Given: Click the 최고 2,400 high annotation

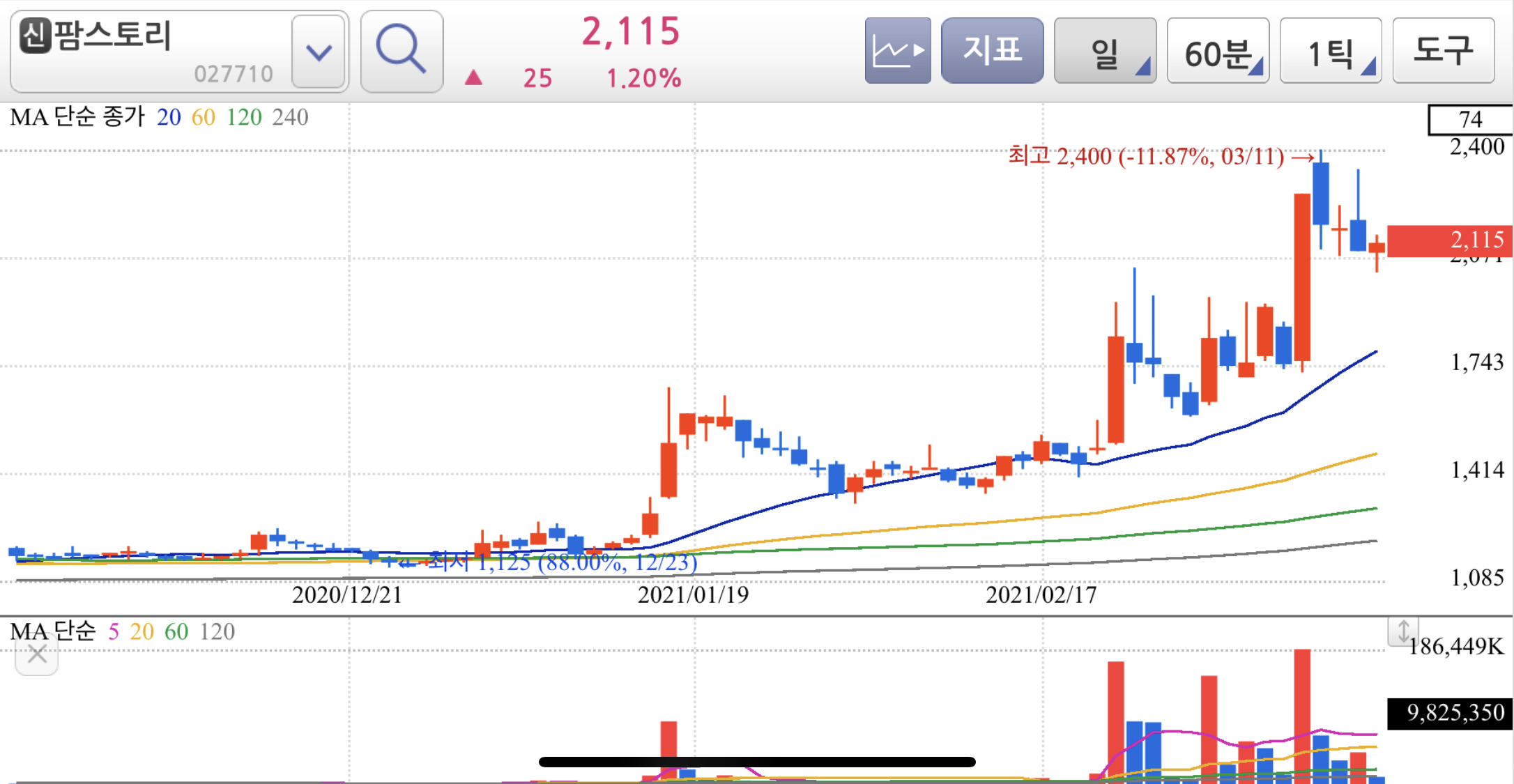Looking at the screenshot, I should pyautogui.click(x=1161, y=156).
